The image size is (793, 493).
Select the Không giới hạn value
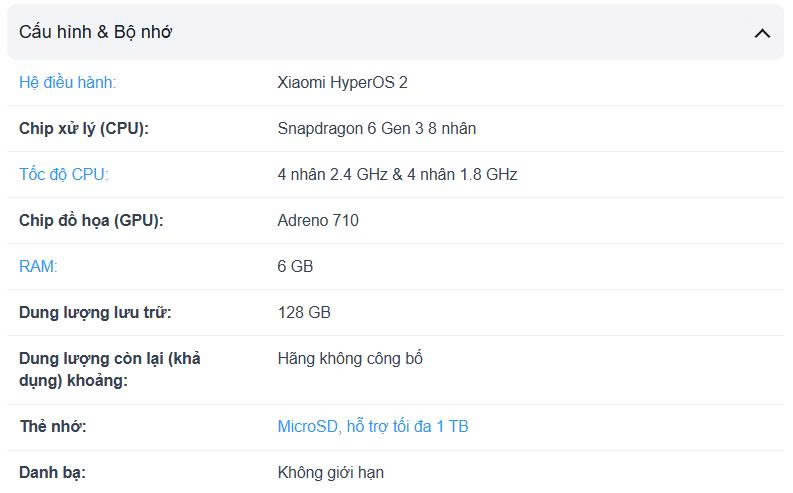pos(330,472)
